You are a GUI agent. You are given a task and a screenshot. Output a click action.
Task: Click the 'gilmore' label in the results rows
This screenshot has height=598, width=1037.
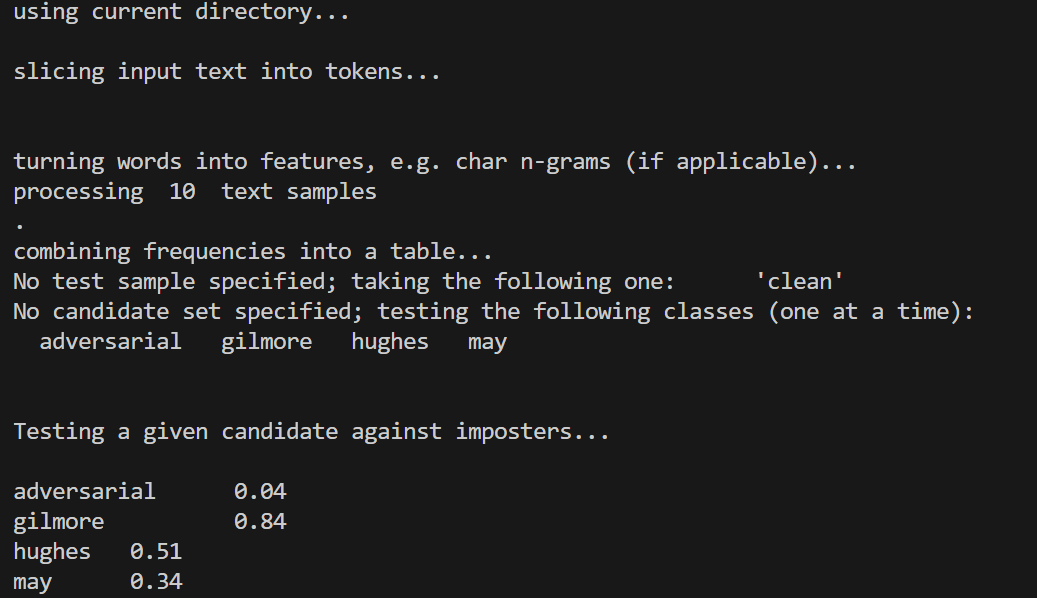coord(58,522)
